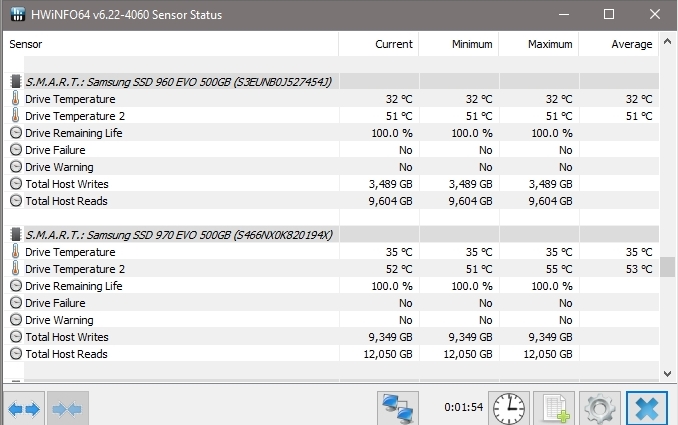
Task: Click current value 12,050 GB
Action: (388, 354)
